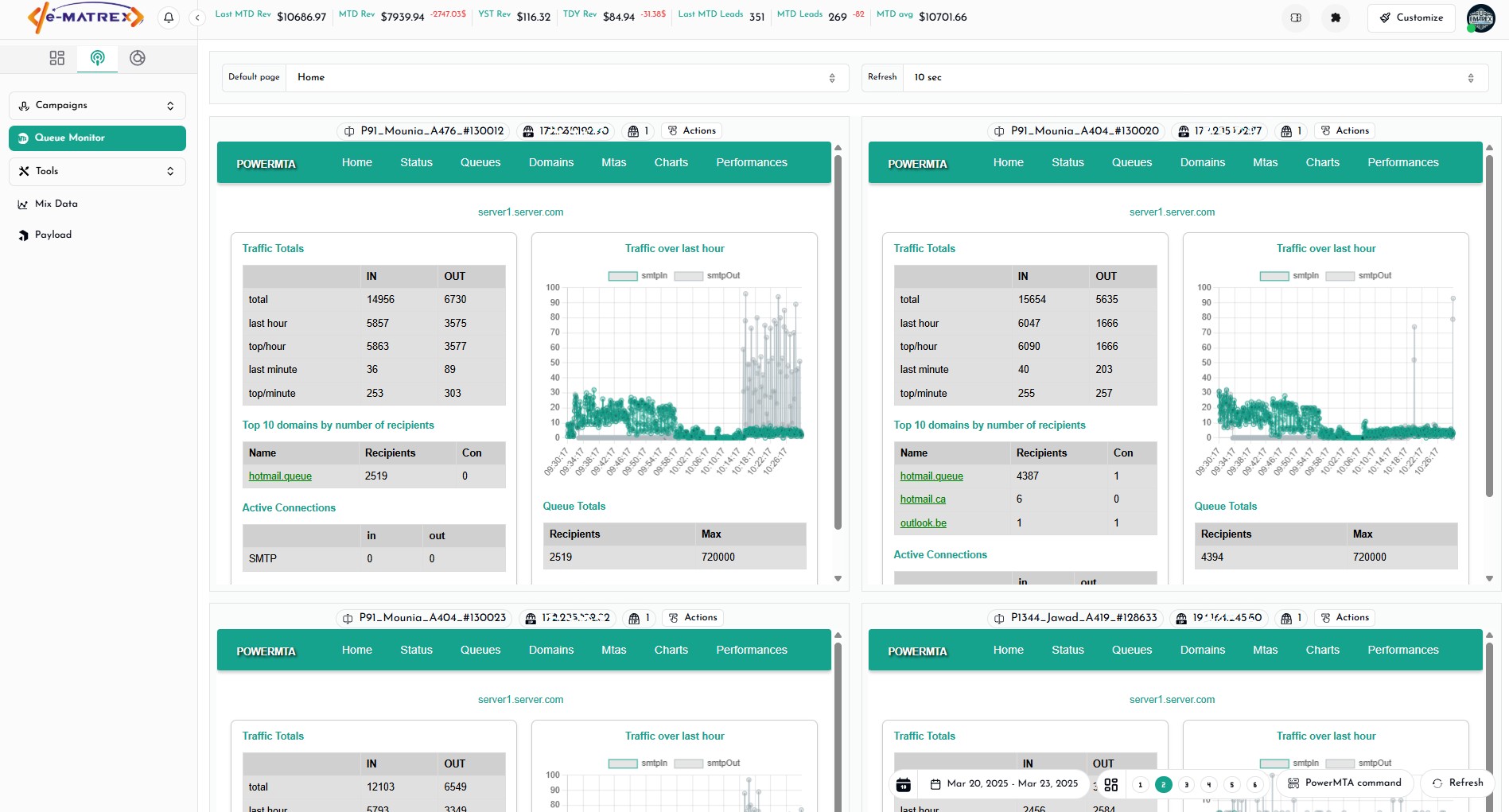
Task: Open the notifications bell
Action: point(169,17)
